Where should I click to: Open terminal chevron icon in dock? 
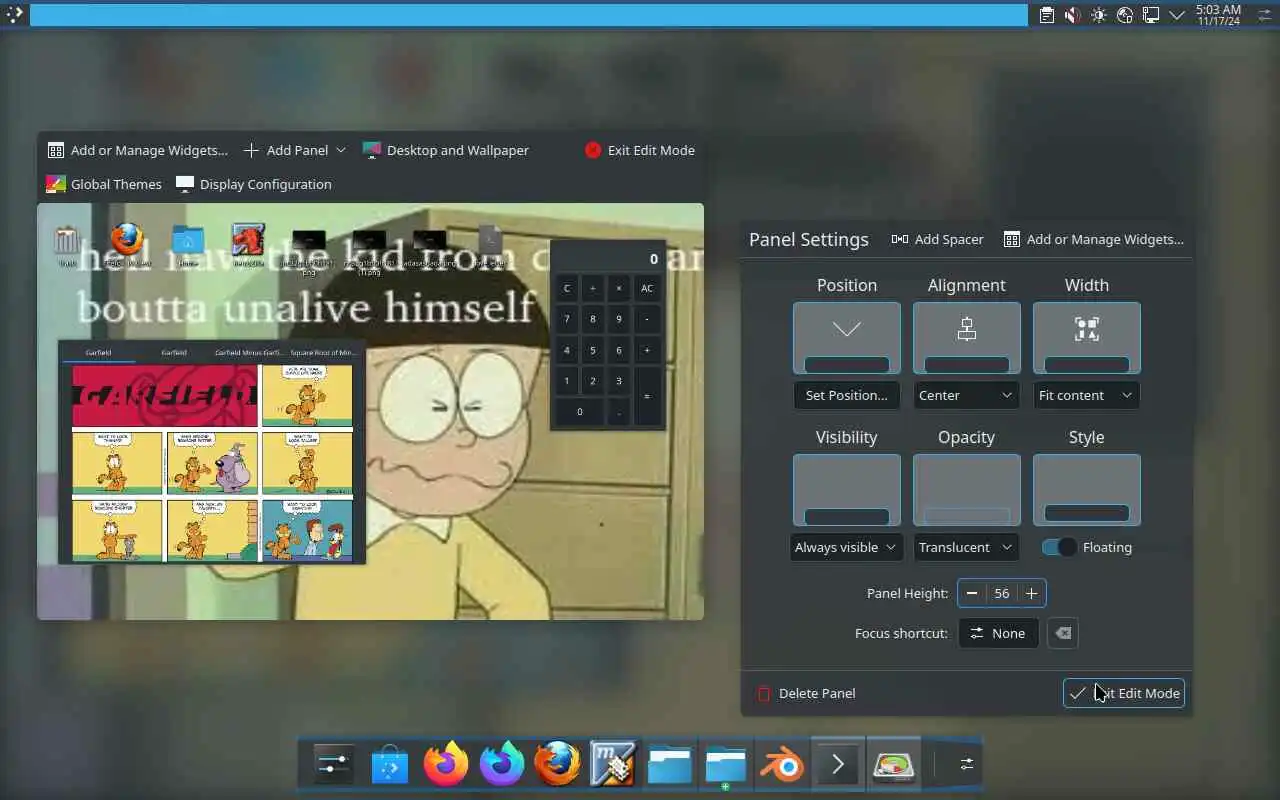tap(838, 766)
